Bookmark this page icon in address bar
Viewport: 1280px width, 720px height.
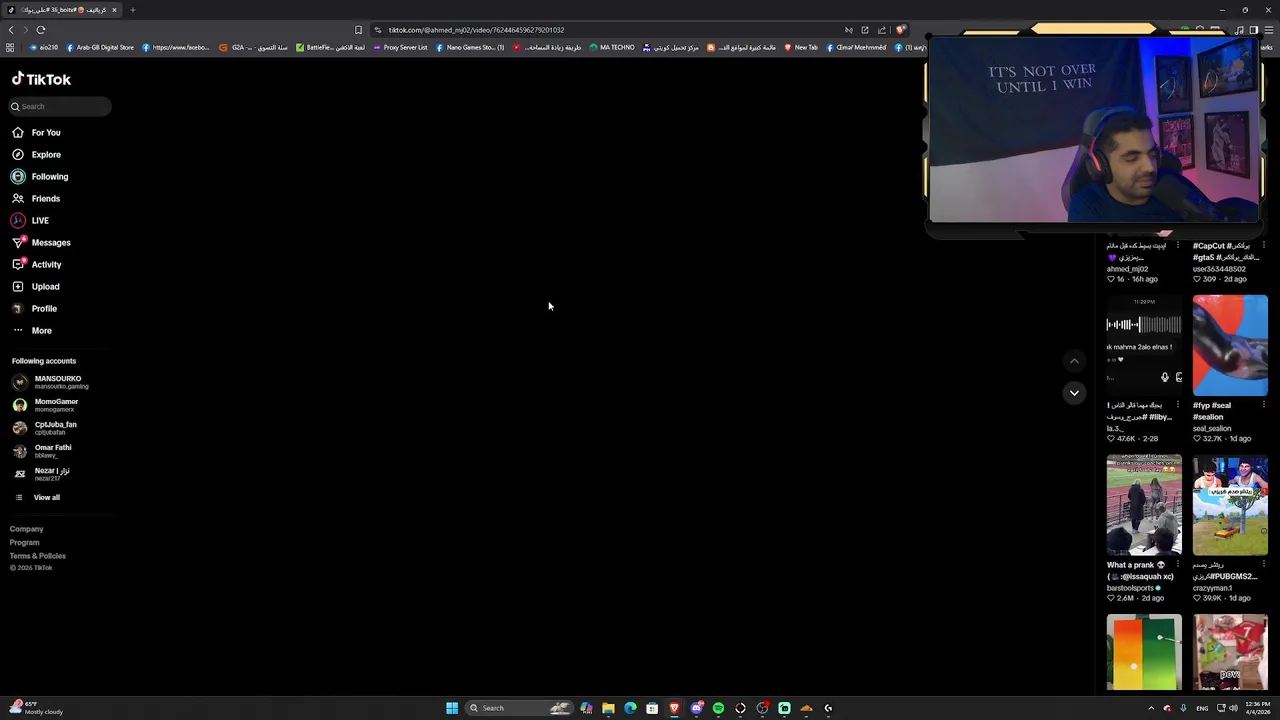click(358, 30)
